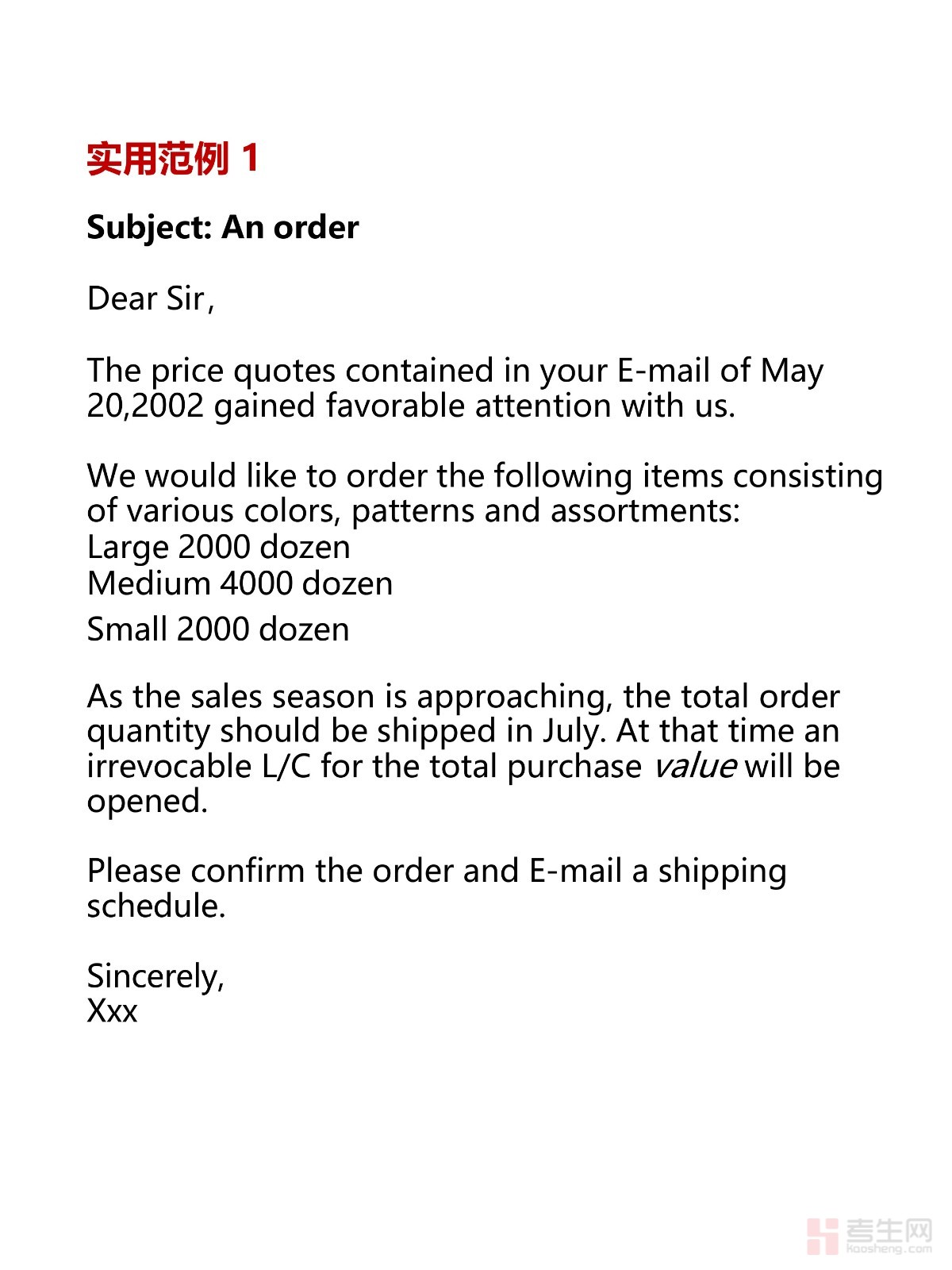Click the "Large 2000 dozen" line
This screenshot has width=952, height=1270.
[218, 548]
